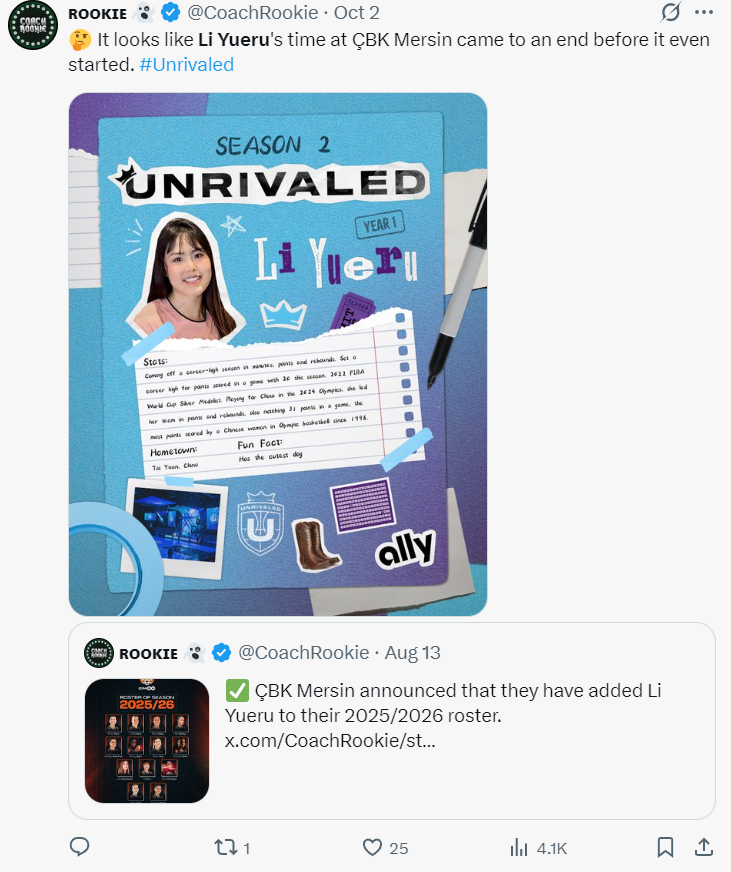This screenshot has width=731, height=872.
Task: Open the three-dot more options menu
Action: (x=704, y=12)
